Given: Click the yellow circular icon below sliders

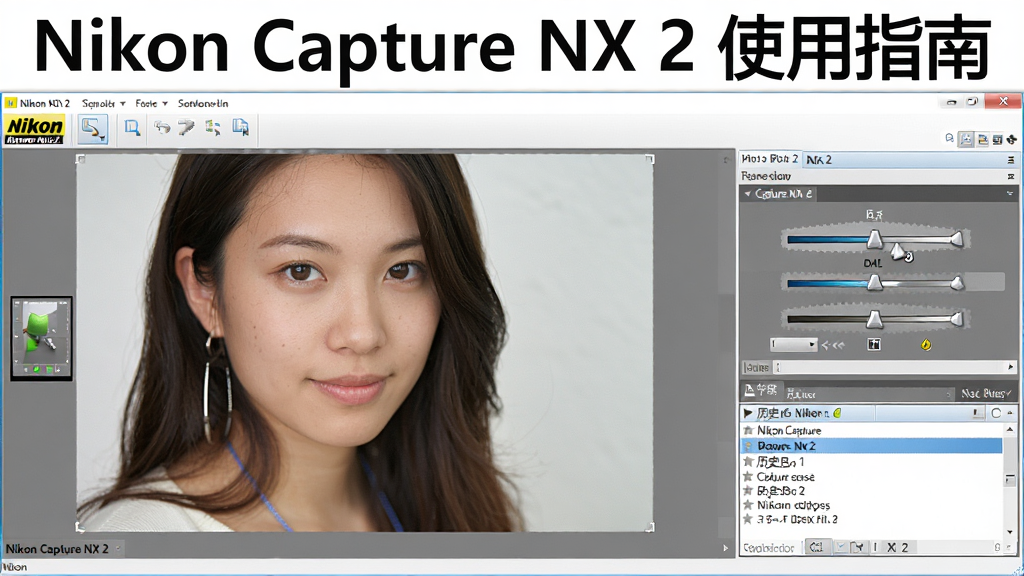Looking at the screenshot, I should coord(926,344).
